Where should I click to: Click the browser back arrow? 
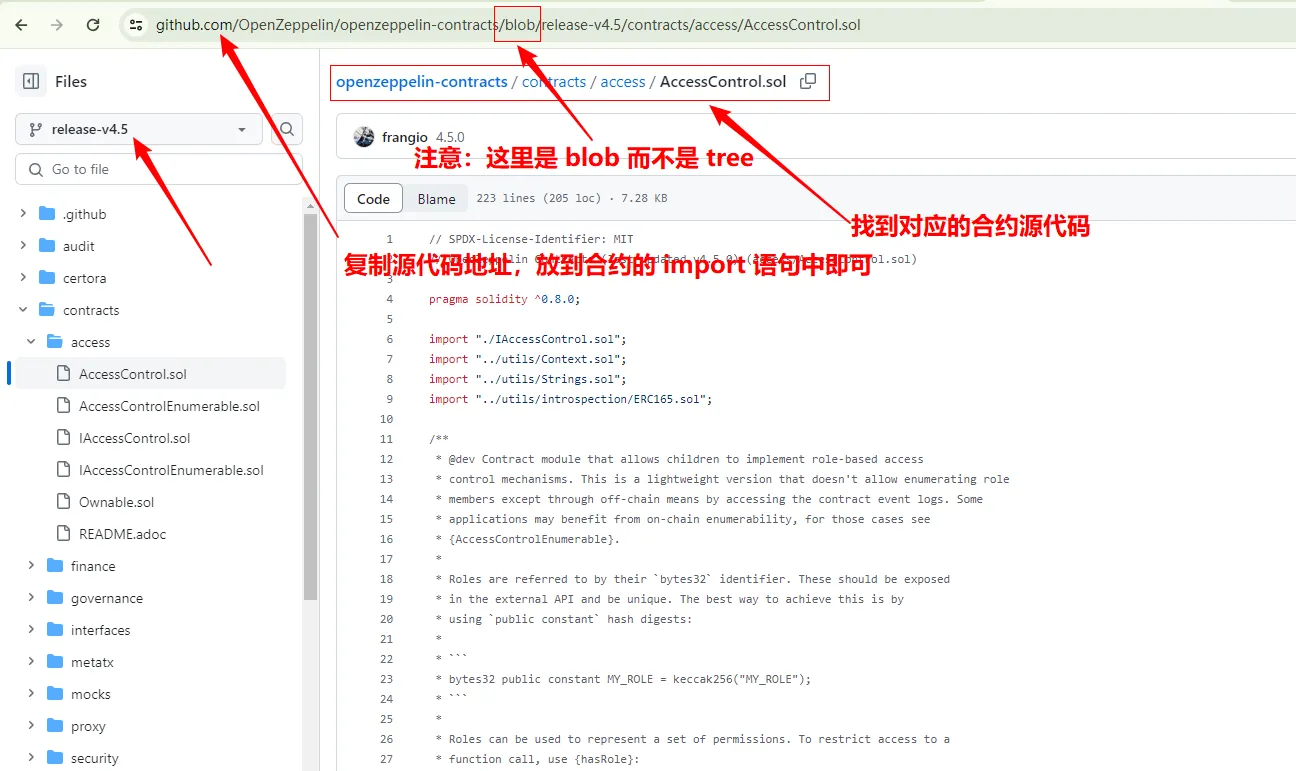pos(21,25)
